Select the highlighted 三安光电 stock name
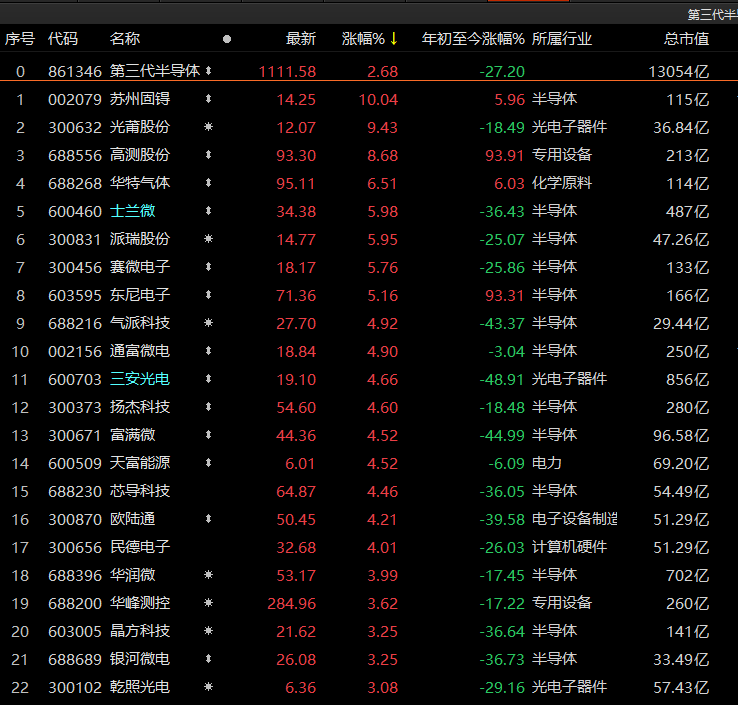738x705 pixels. click(140, 379)
